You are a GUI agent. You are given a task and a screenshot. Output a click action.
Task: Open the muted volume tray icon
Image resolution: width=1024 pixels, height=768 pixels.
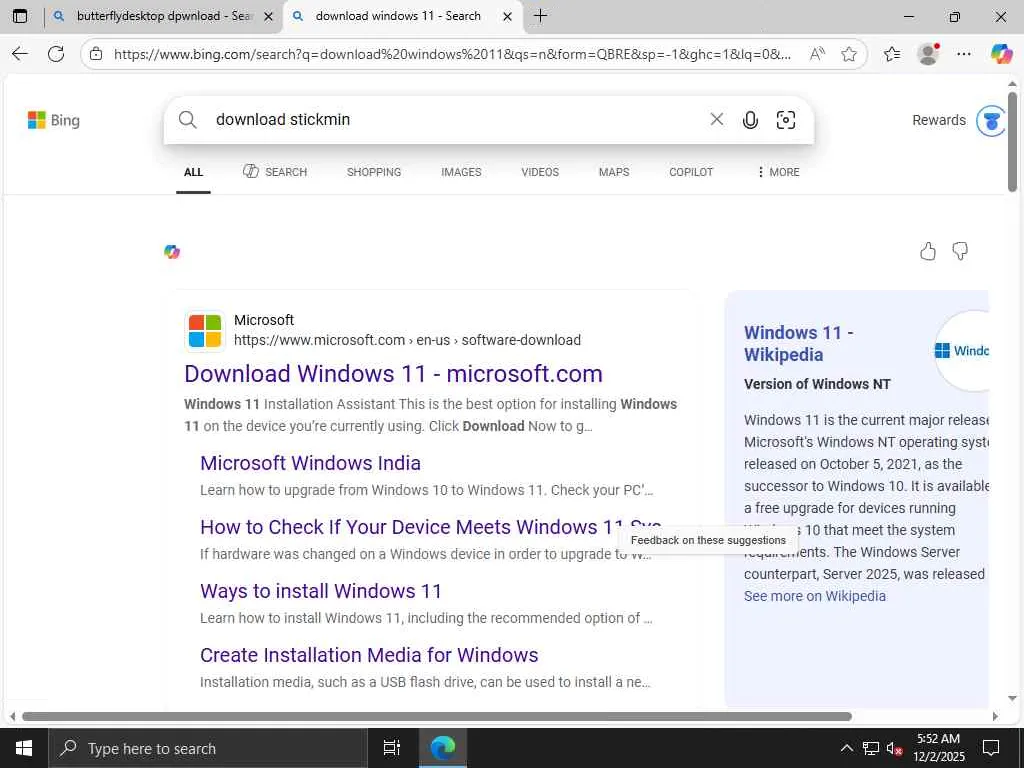894,748
